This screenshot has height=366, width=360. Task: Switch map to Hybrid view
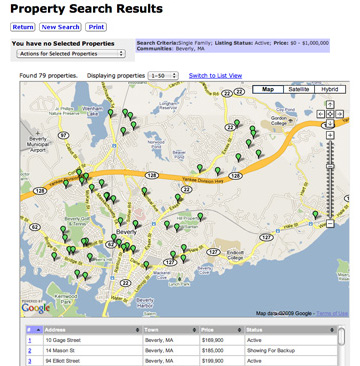click(330, 89)
